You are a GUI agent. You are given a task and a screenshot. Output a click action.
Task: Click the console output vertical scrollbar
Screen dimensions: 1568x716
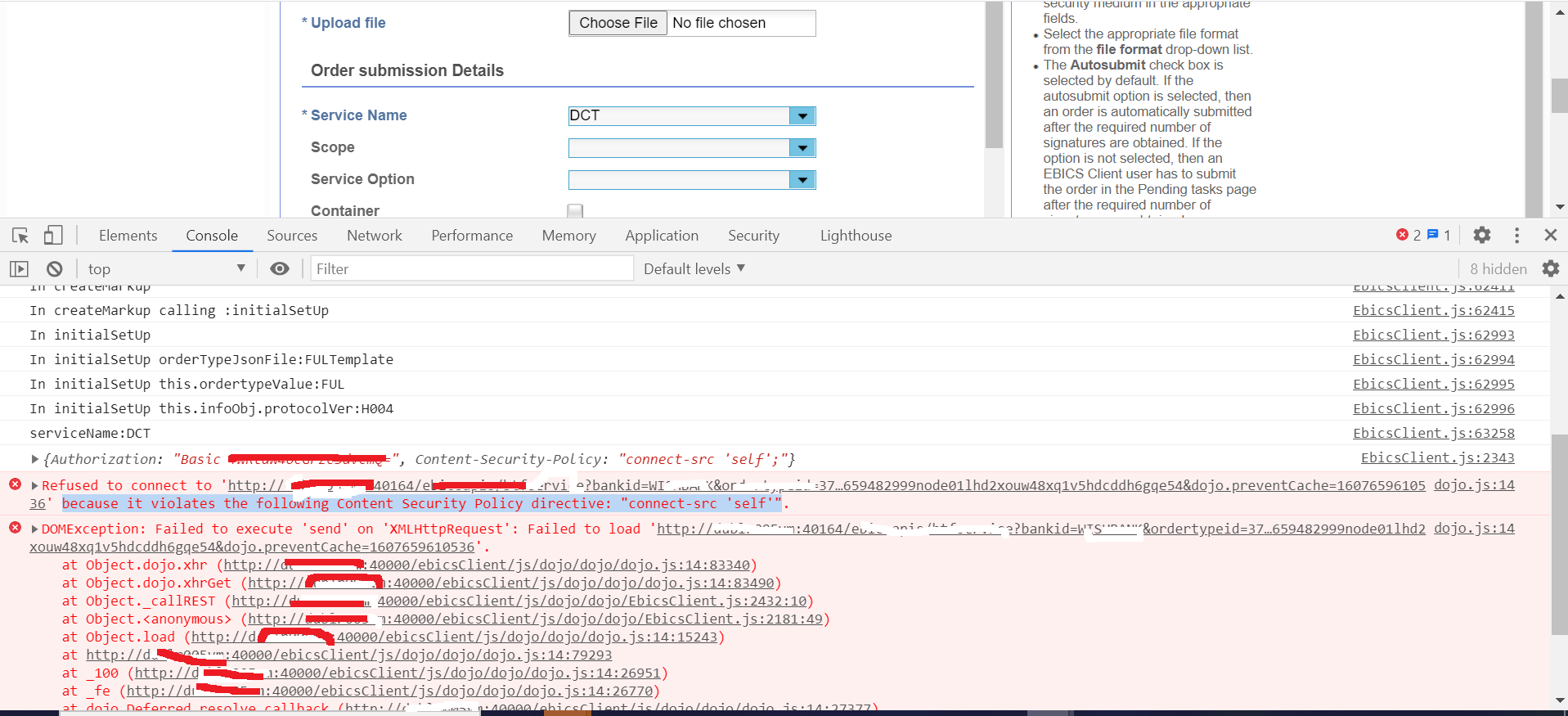point(1559,534)
